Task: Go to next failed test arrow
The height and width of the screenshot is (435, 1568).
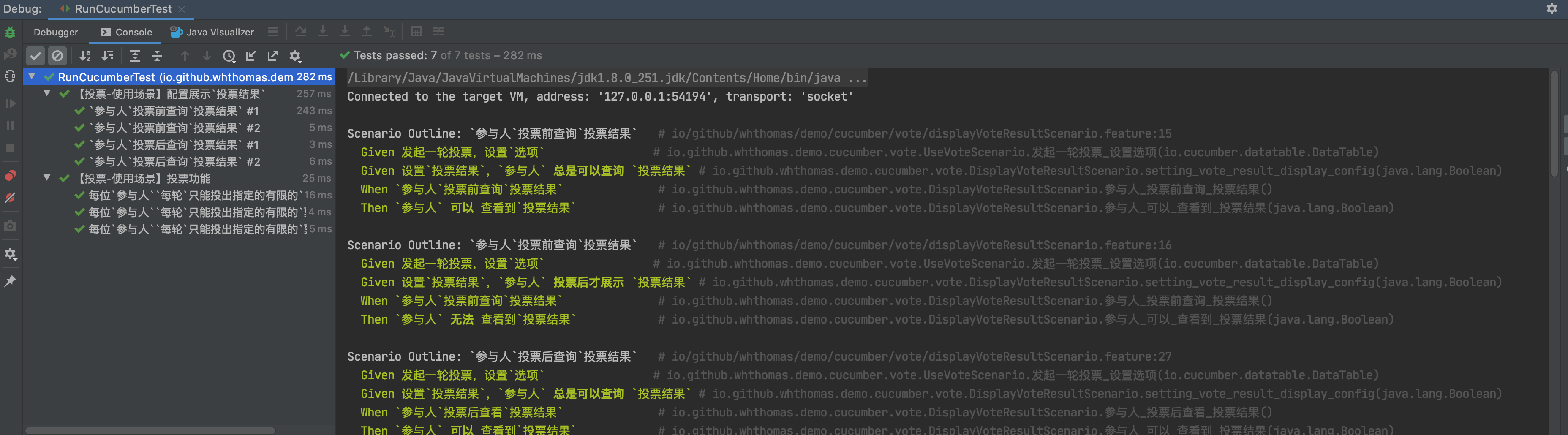Action: tap(207, 56)
